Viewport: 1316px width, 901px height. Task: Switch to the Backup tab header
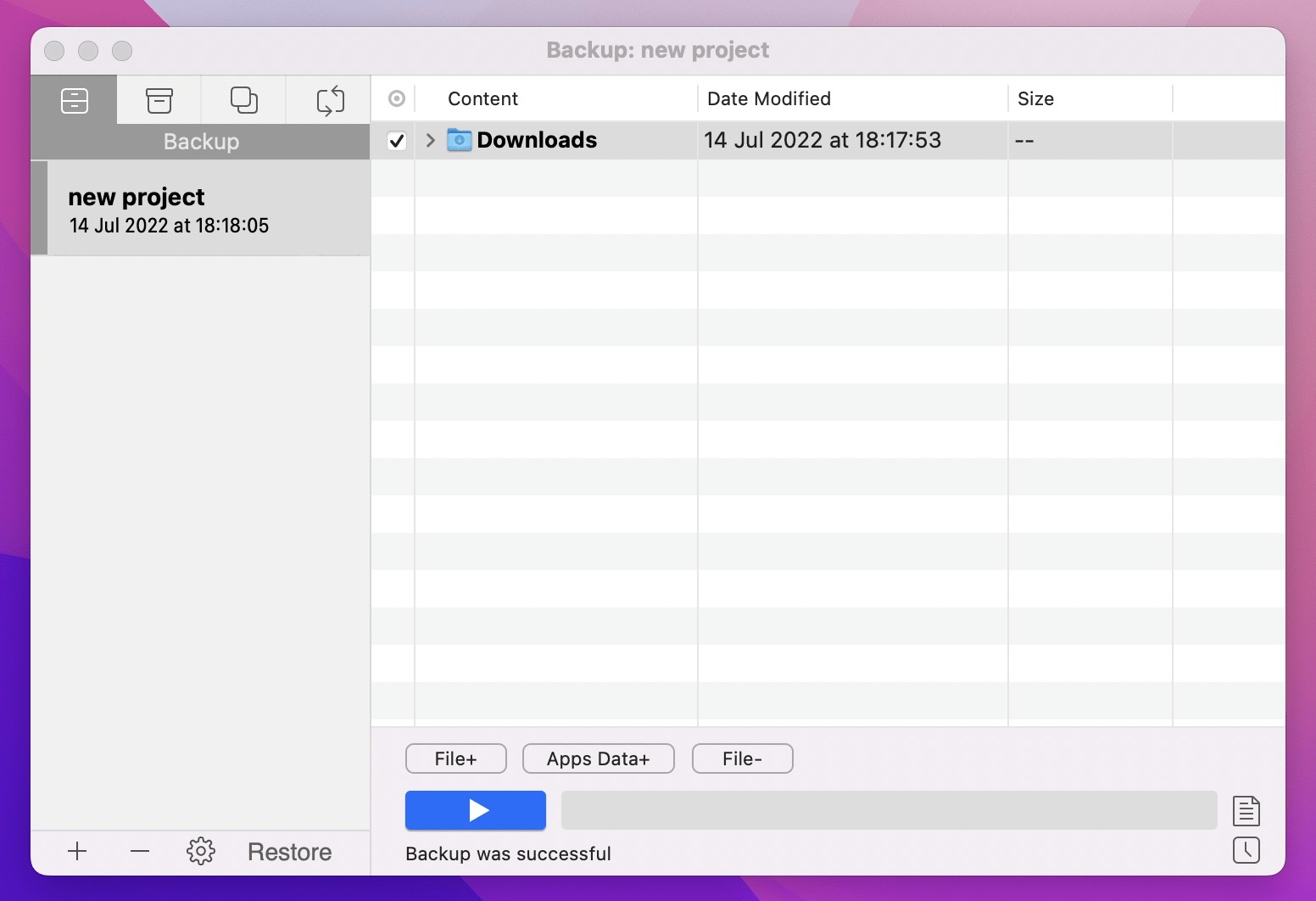pos(200,141)
